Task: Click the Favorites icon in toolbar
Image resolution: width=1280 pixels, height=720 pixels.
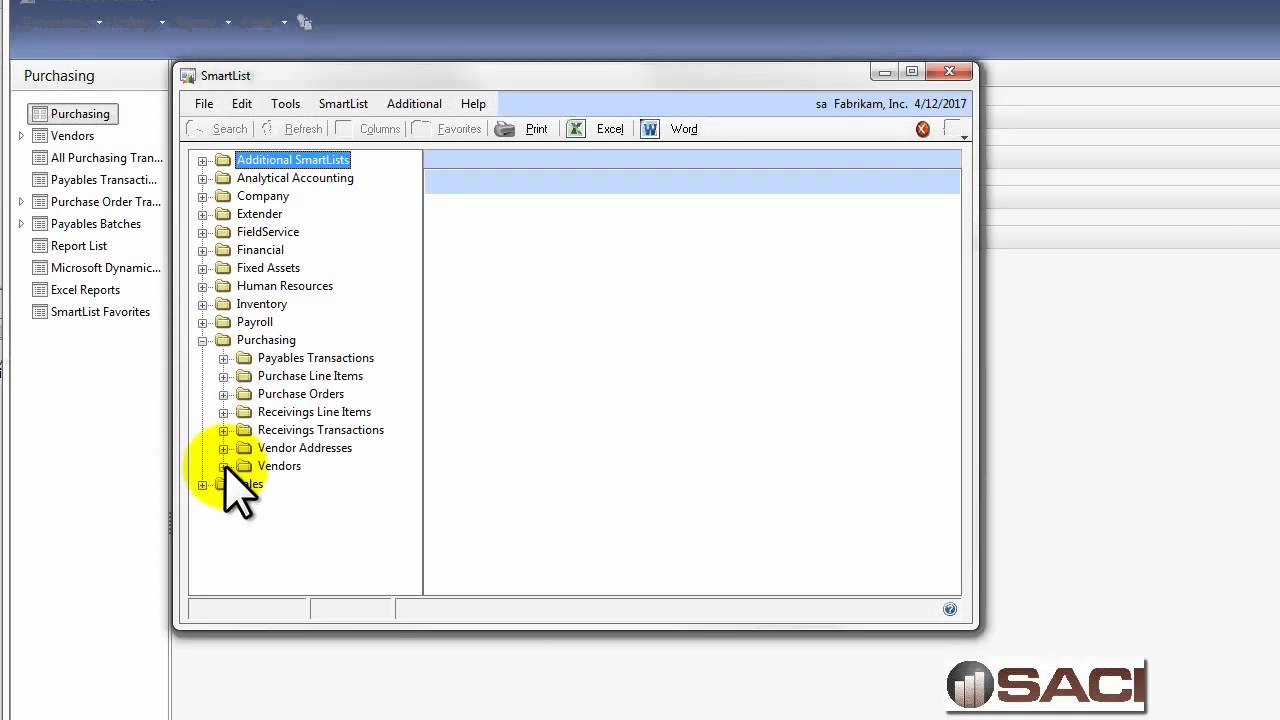Action: 421,128
